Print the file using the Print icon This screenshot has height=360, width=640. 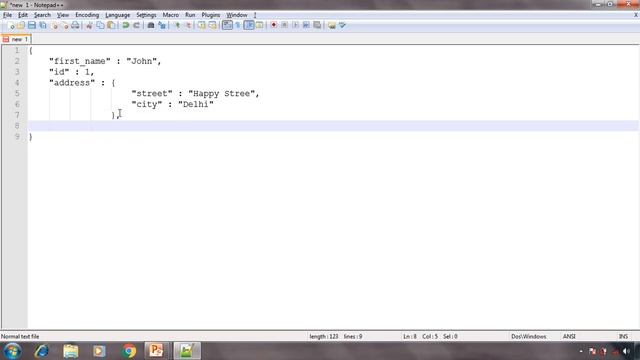[76, 25]
